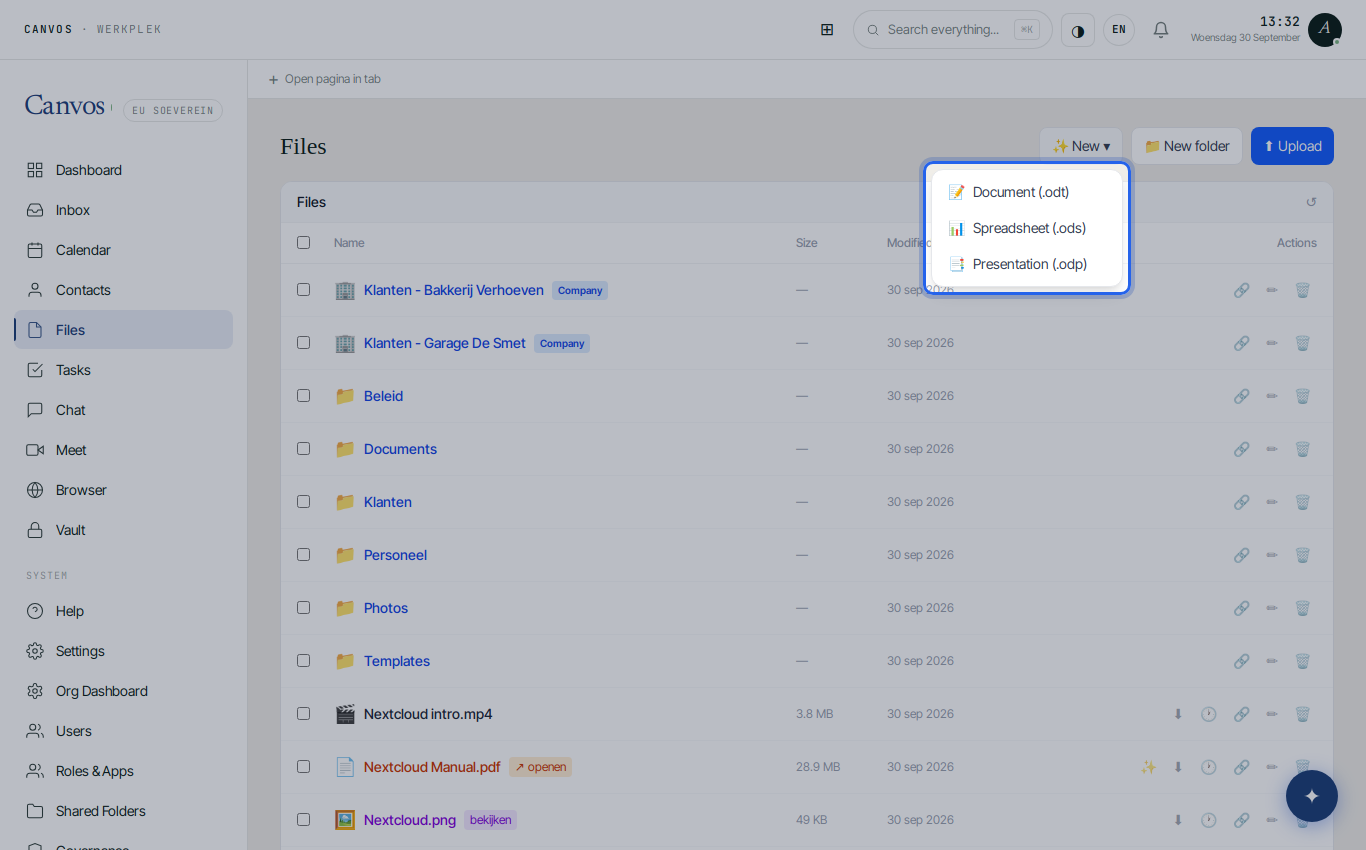Open the floating assistant sparkle button
Viewport: 1366px width, 850px height.
click(x=1312, y=796)
